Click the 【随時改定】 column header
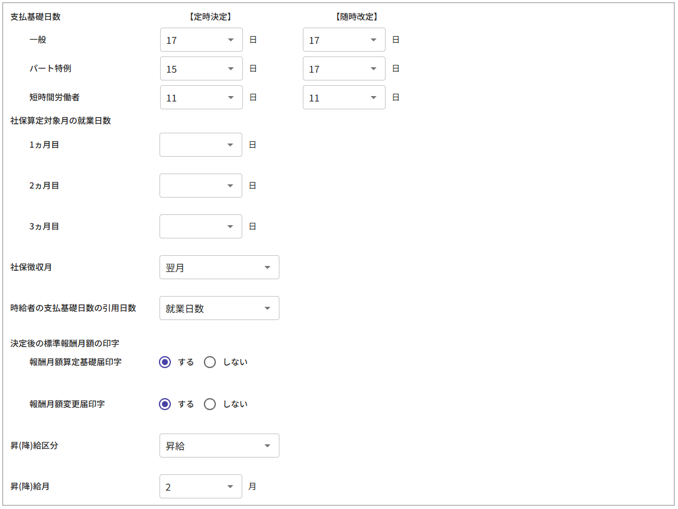This screenshot has height=509, width=678. coord(356,17)
